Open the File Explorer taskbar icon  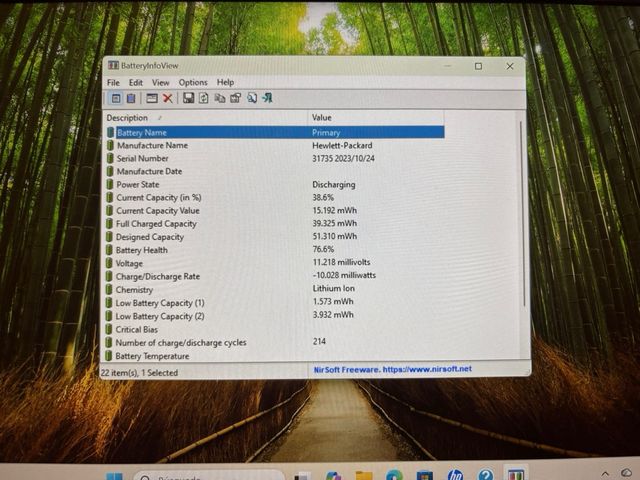pos(364,476)
